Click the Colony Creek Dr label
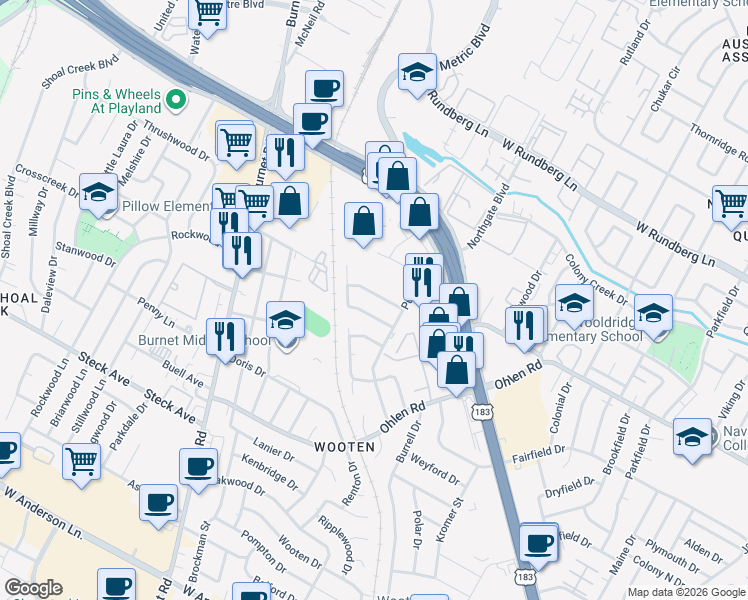Viewport: 748px width, 600px height. point(596,279)
